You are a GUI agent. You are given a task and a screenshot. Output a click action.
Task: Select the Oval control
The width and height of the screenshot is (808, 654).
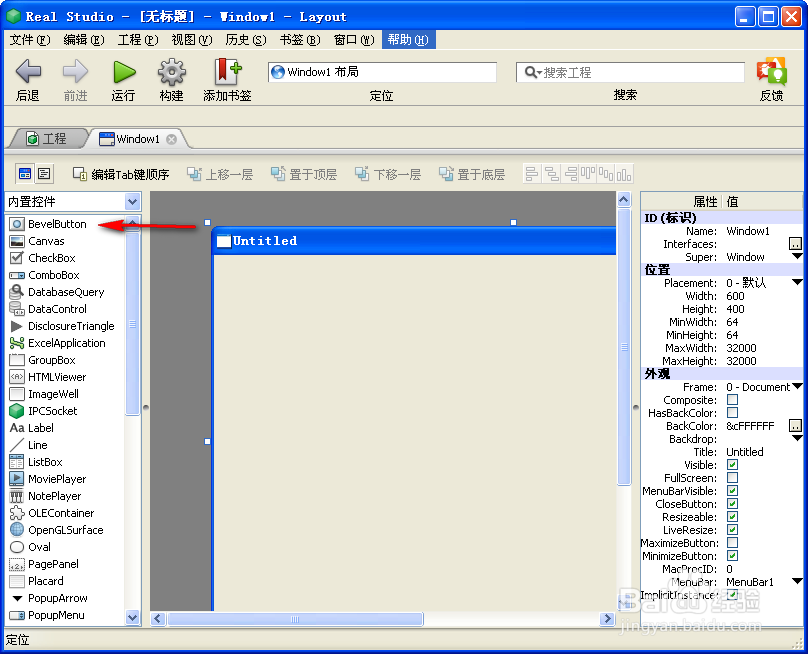[x=39, y=547]
